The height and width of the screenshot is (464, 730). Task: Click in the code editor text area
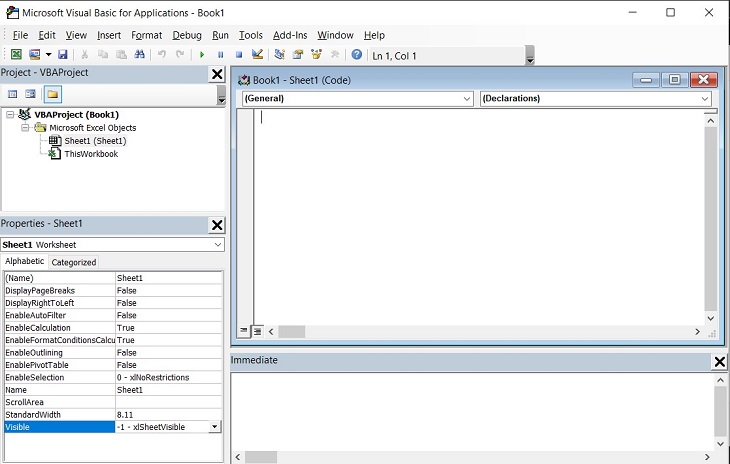pos(479,216)
